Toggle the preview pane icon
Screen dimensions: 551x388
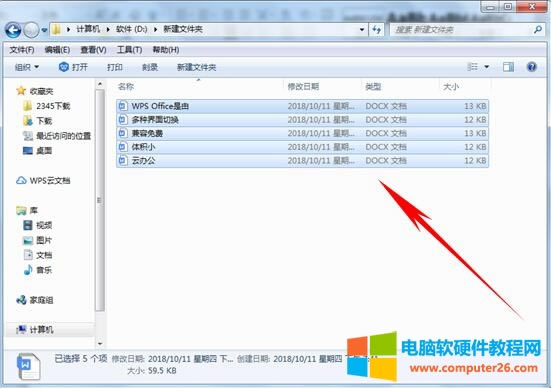[508, 67]
